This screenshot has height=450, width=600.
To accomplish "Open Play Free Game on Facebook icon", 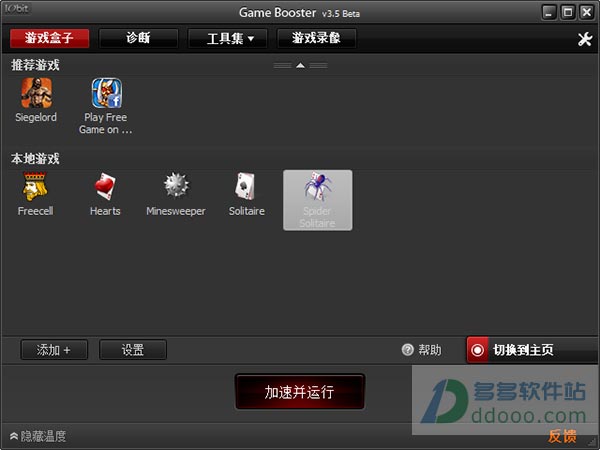I will 107,93.
